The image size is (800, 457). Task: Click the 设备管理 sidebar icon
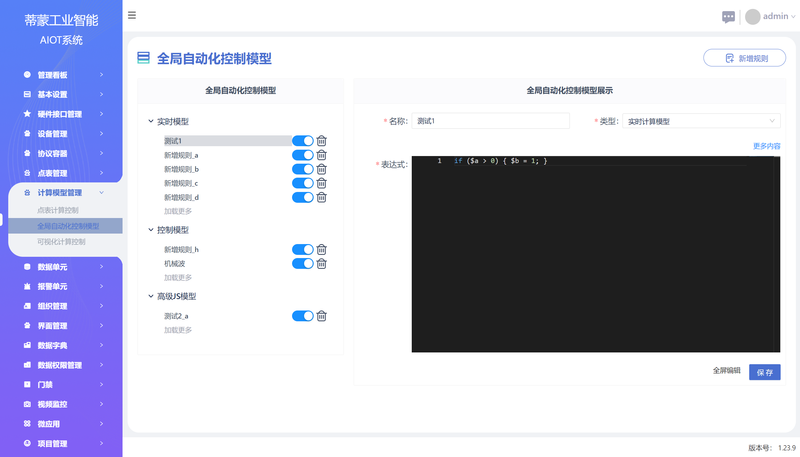(x=27, y=134)
